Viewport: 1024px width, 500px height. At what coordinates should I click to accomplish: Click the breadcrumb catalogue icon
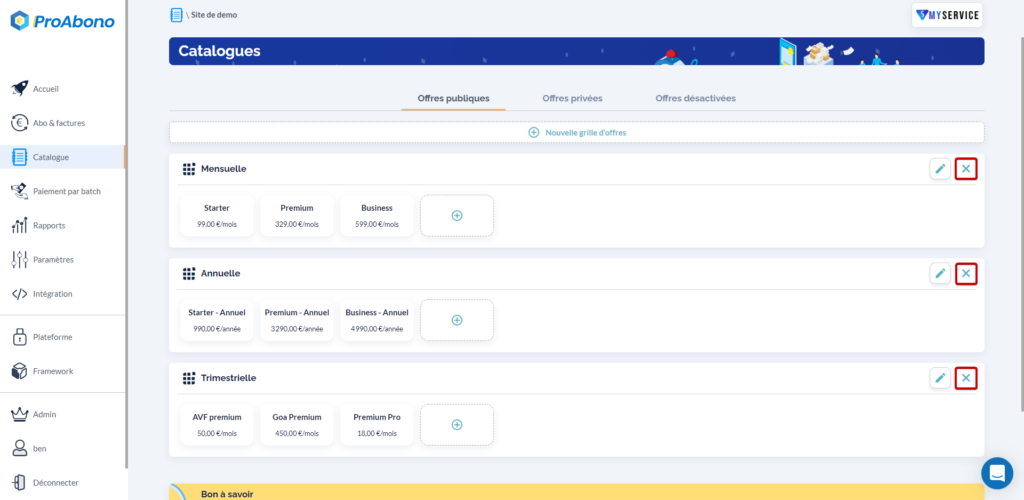click(176, 15)
